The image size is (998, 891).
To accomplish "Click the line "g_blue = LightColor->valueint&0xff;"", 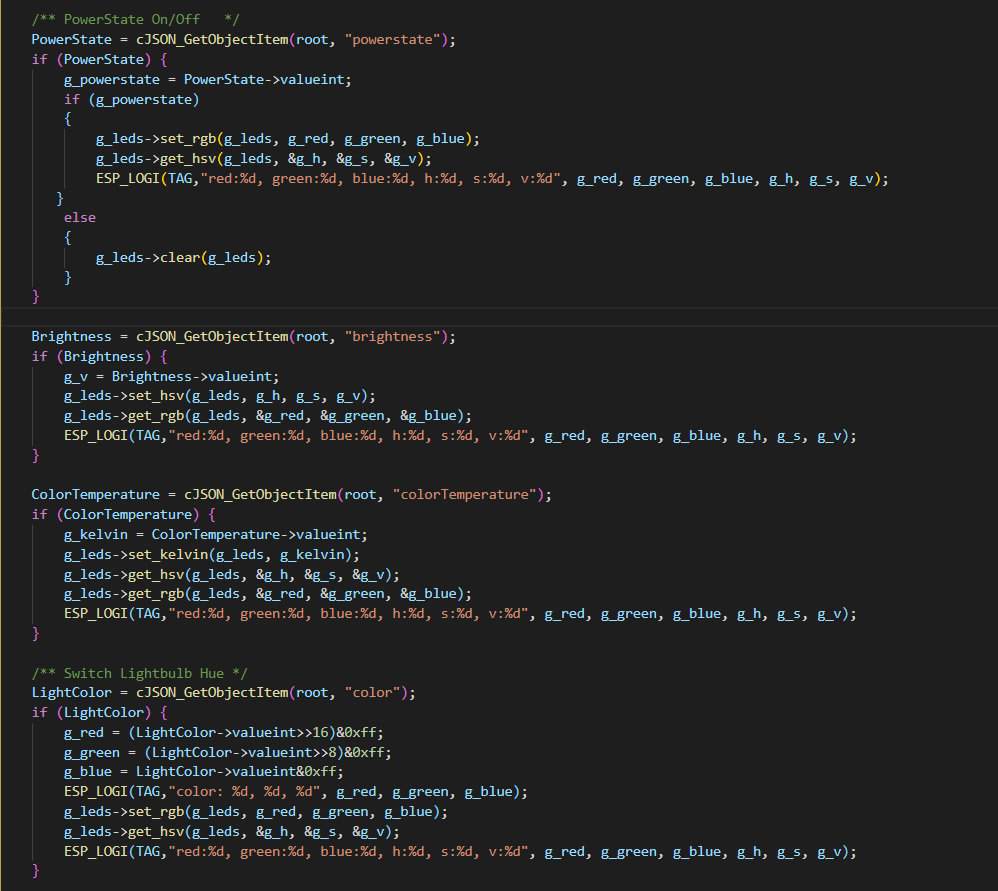I will [x=204, y=772].
